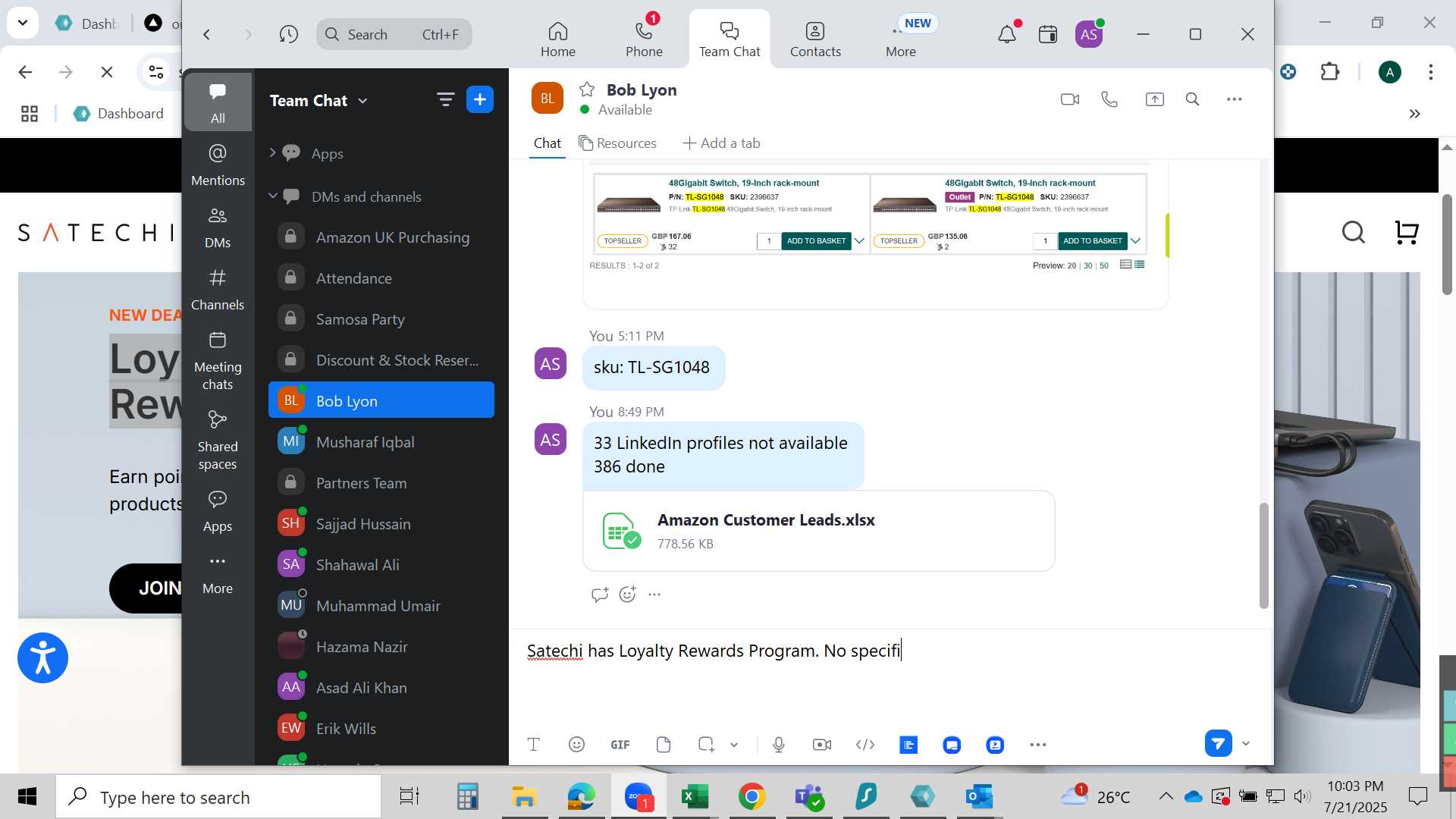Attach a file from the composer toolbar
Screen dimensions: 1456x819
pos(664,745)
